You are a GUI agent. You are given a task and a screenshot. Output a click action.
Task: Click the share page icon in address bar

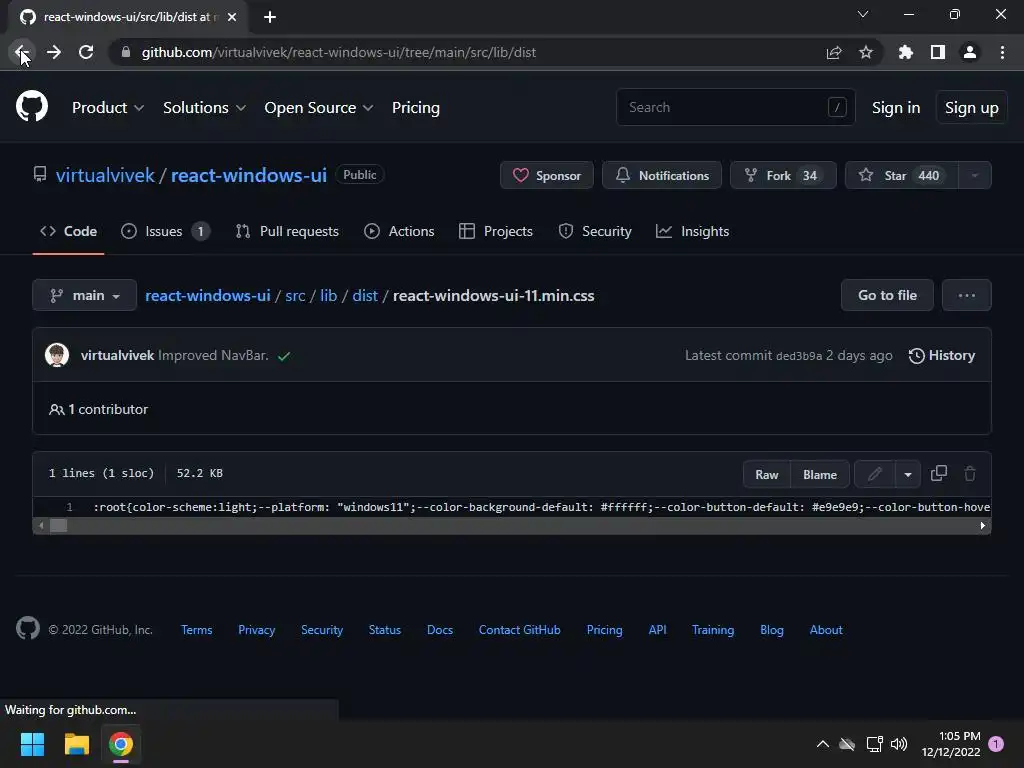[x=834, y=52]
